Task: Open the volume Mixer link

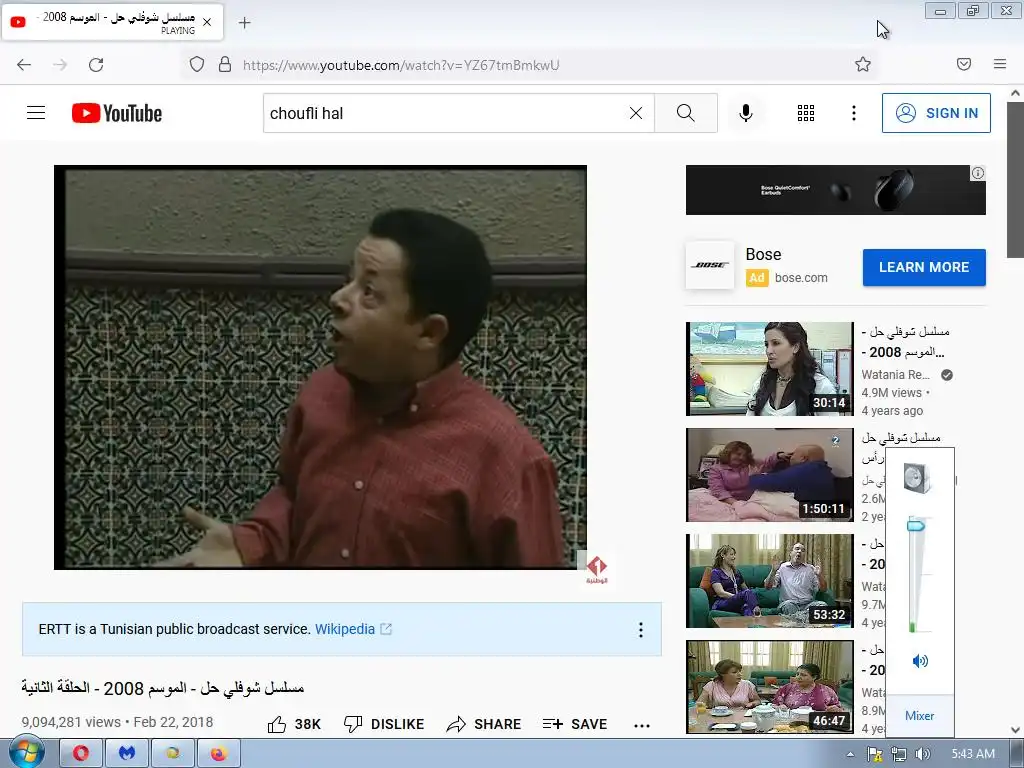Action: coord(920,716)
